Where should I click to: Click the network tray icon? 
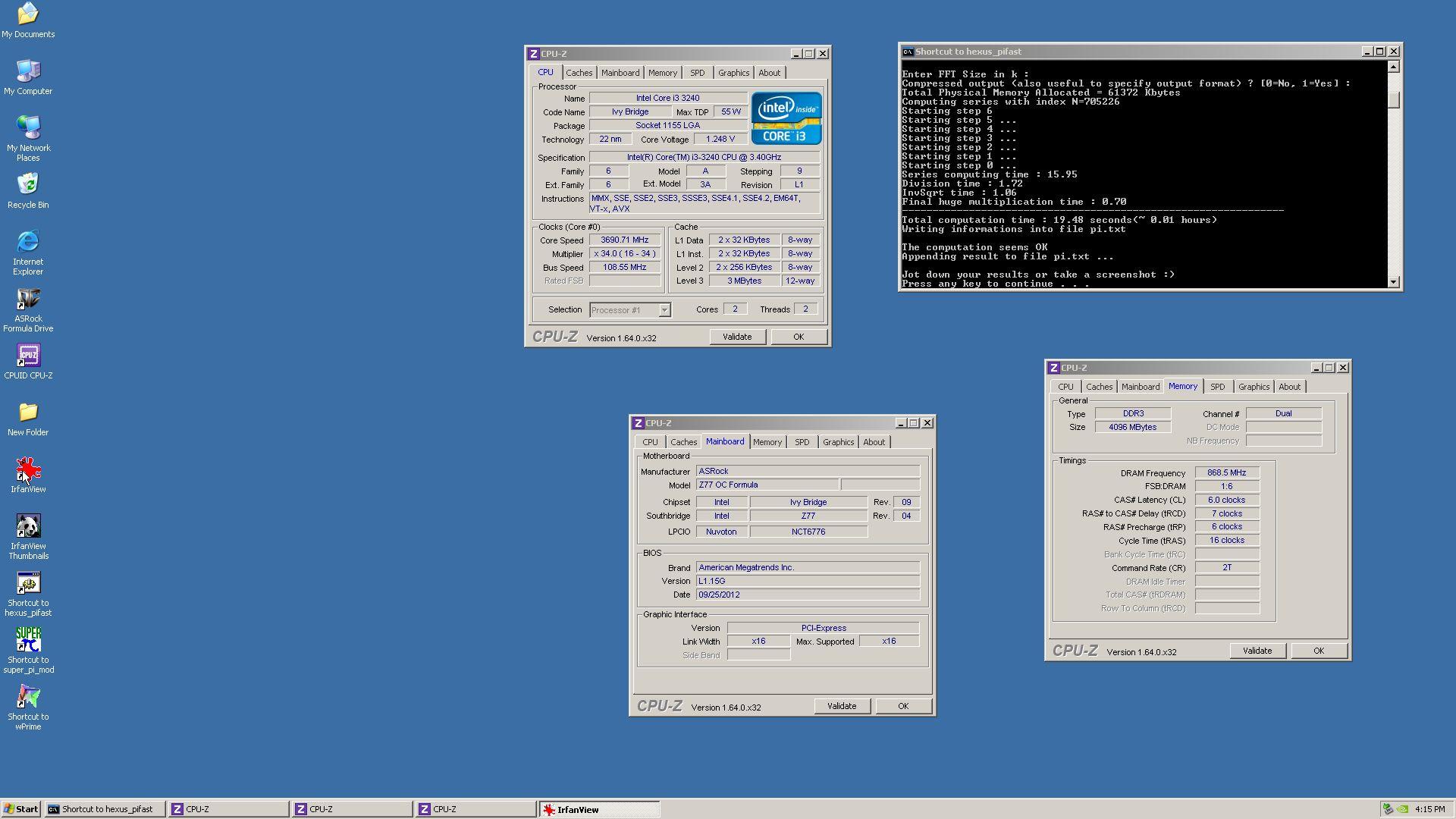pyautogui.click(x=1388, y=809)
